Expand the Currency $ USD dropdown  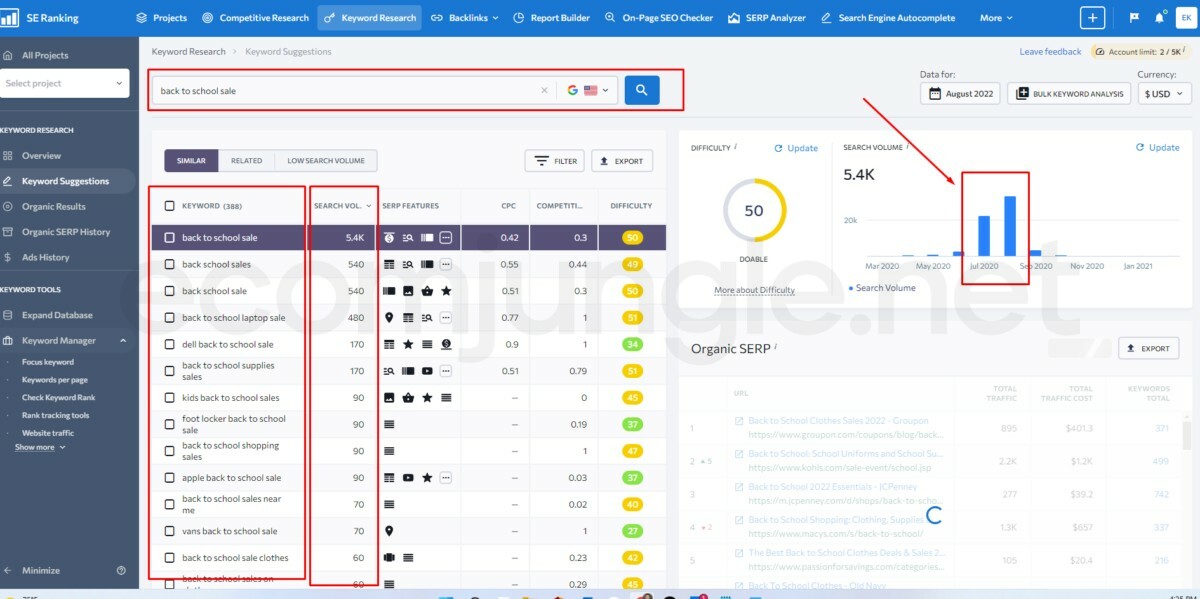pyautogui.click(x=1165, y=93)
